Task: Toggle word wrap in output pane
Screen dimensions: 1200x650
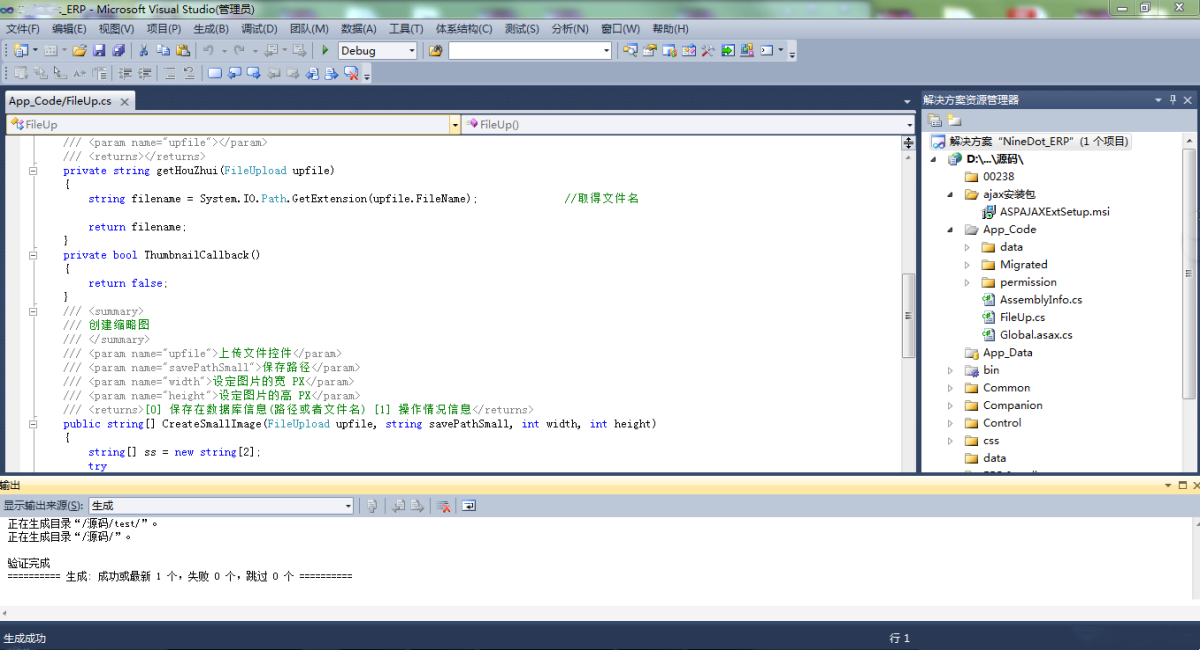Action: pos(468,506)
